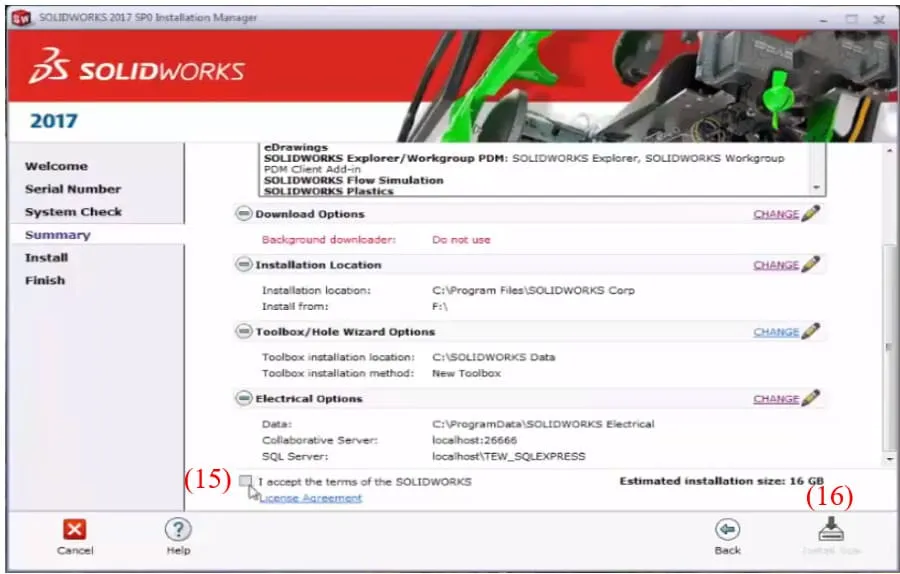900x574 pixels.
Task: Click the Install Now download icon
Action: point(831,529)
